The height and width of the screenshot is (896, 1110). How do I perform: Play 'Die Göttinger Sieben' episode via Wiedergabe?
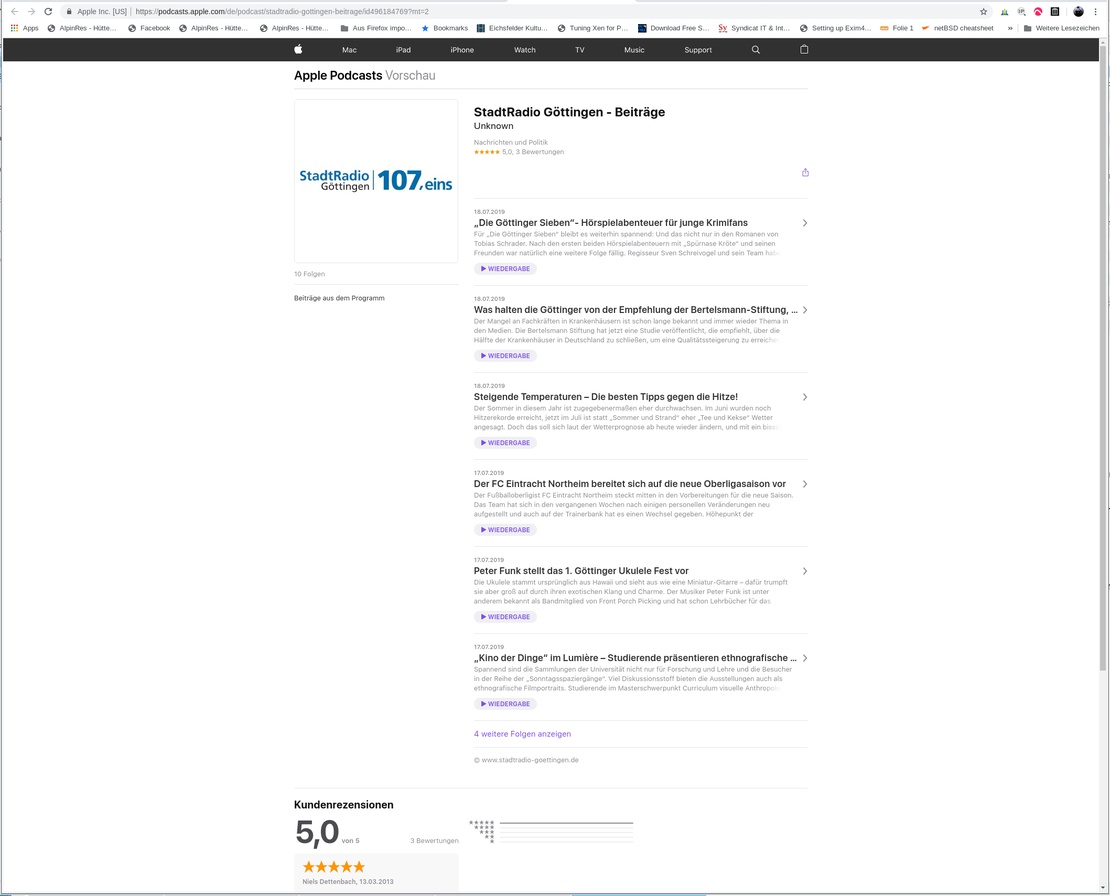point(505,269)
